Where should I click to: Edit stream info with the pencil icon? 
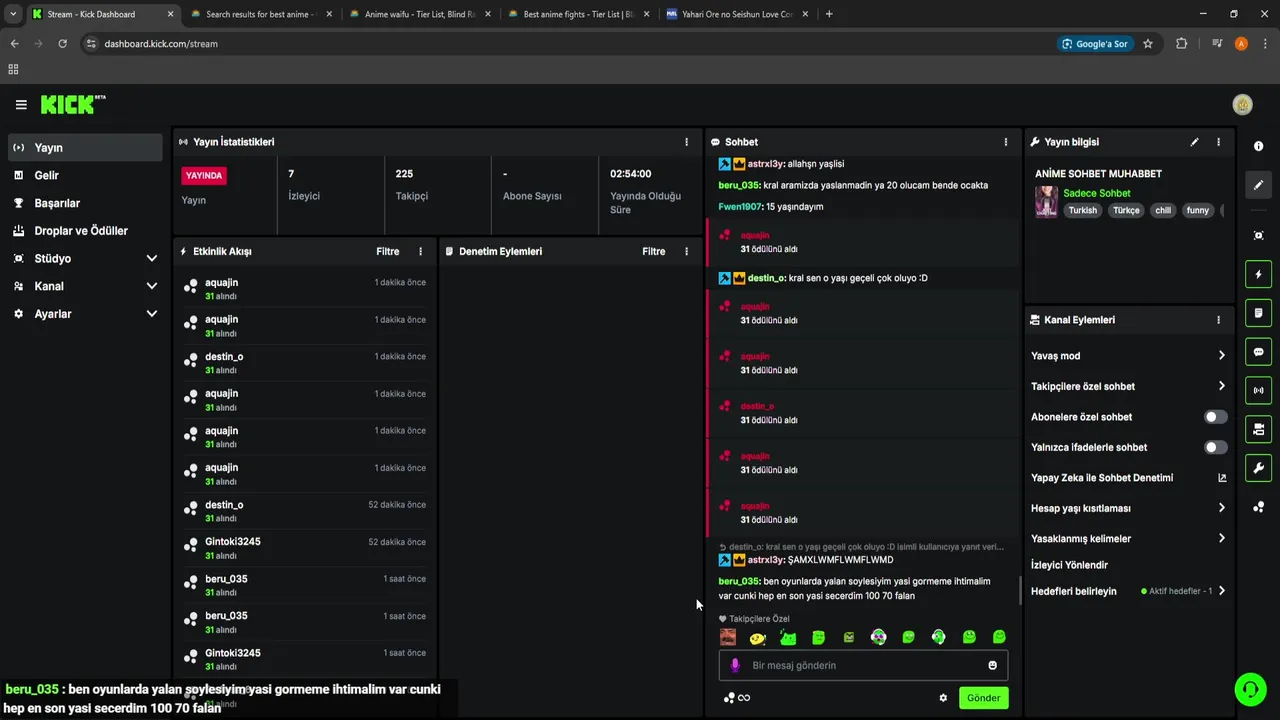(x=1194, y=142)
